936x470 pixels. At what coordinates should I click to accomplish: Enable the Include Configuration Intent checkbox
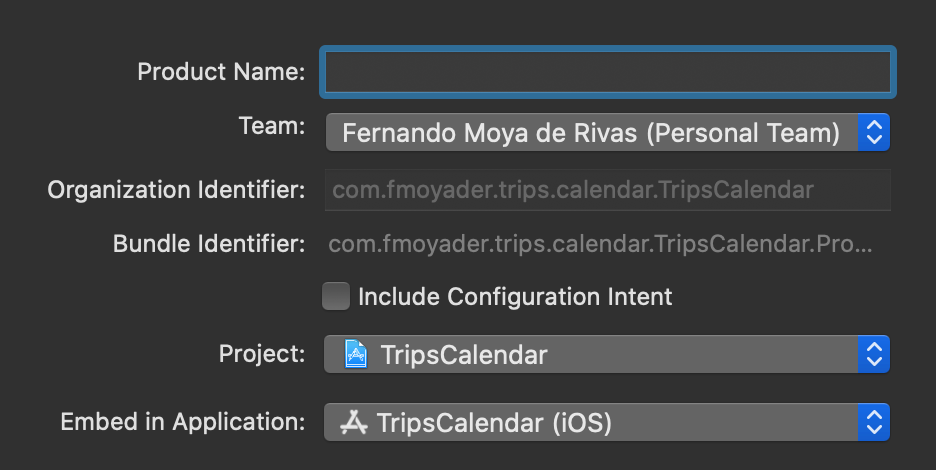click(x=336, y=296)
